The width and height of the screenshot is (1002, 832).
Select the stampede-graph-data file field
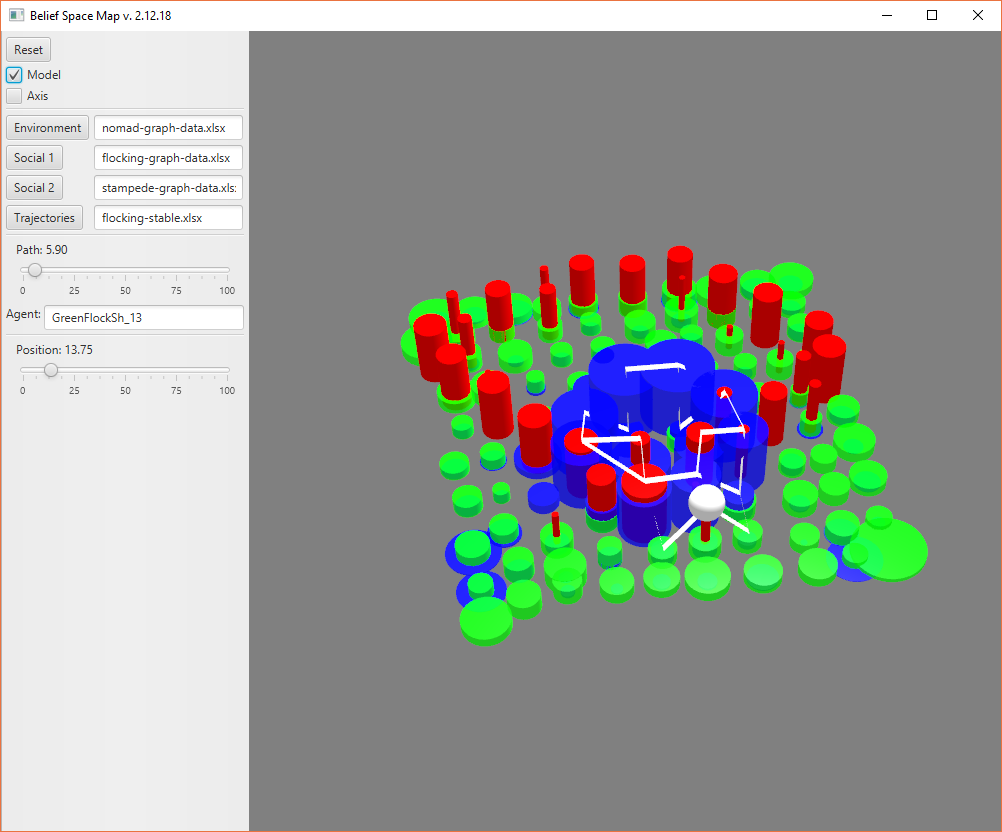[x=168, y=188]
